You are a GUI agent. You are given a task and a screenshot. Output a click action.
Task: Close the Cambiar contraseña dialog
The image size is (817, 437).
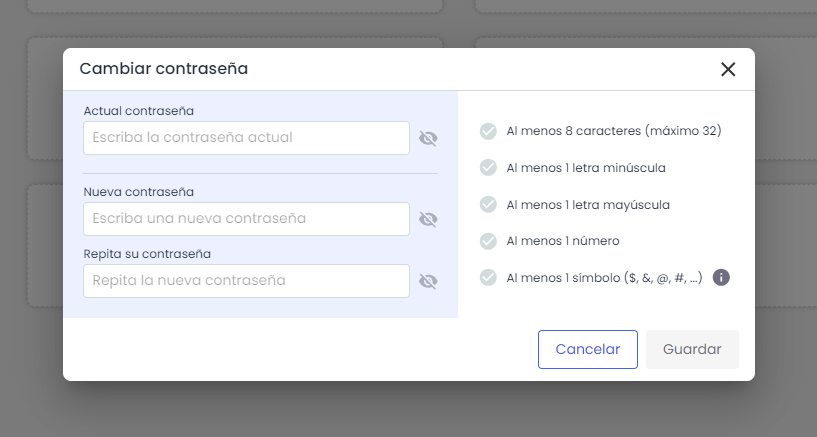[x=728, y=69]
